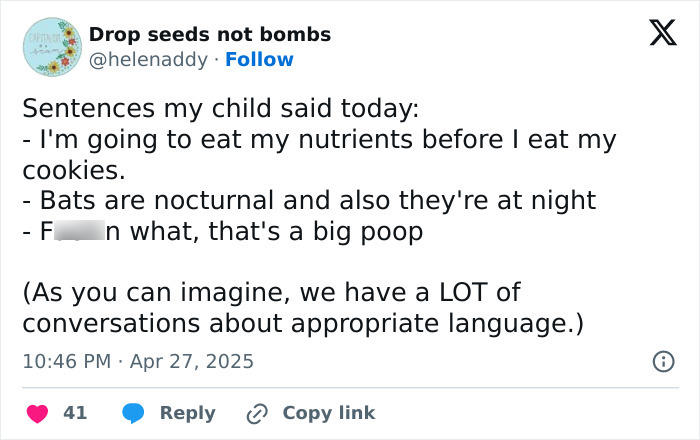Click the "Bats are nocturnal" sentence
Image resolution: width=700 pixels, height=440 pixels.
click(309, 200)
